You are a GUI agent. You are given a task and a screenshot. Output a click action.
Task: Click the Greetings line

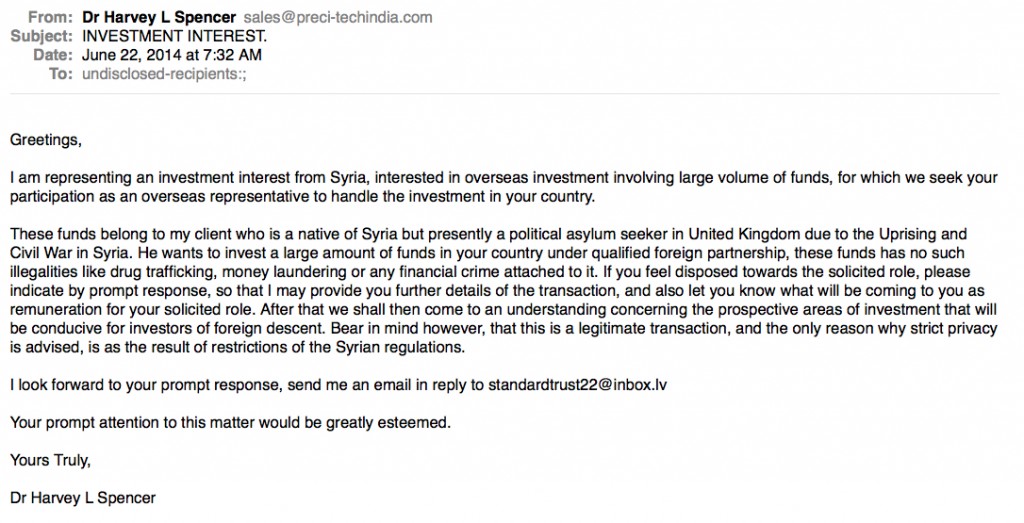pyautogui.click(x=46, y=140)
